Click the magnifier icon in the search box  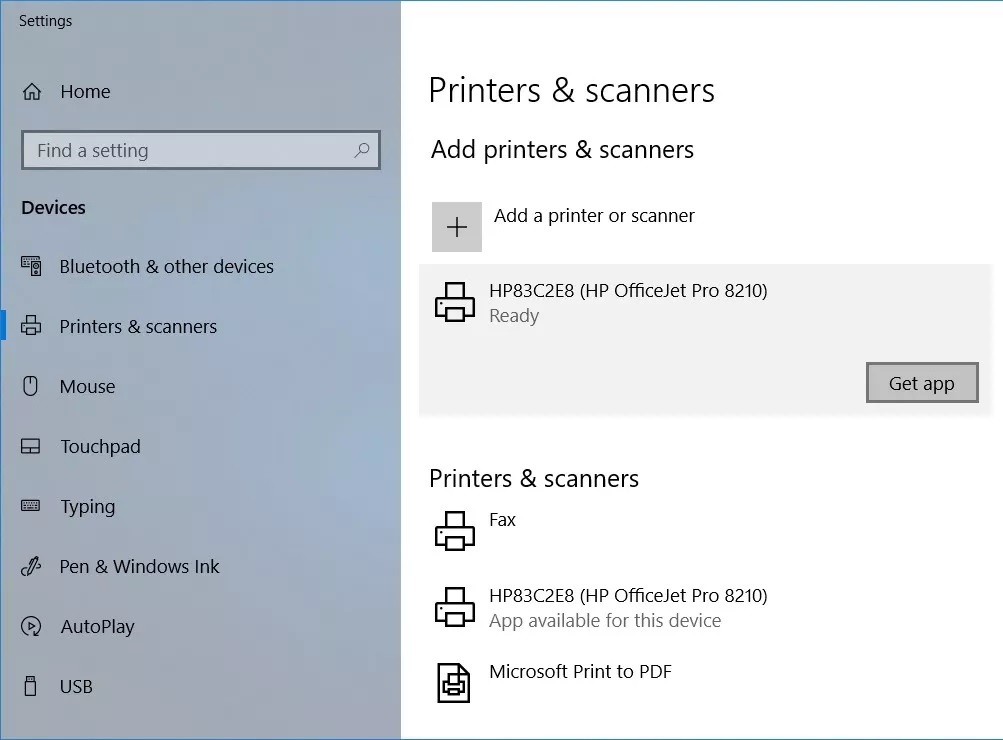pos(362,151)
